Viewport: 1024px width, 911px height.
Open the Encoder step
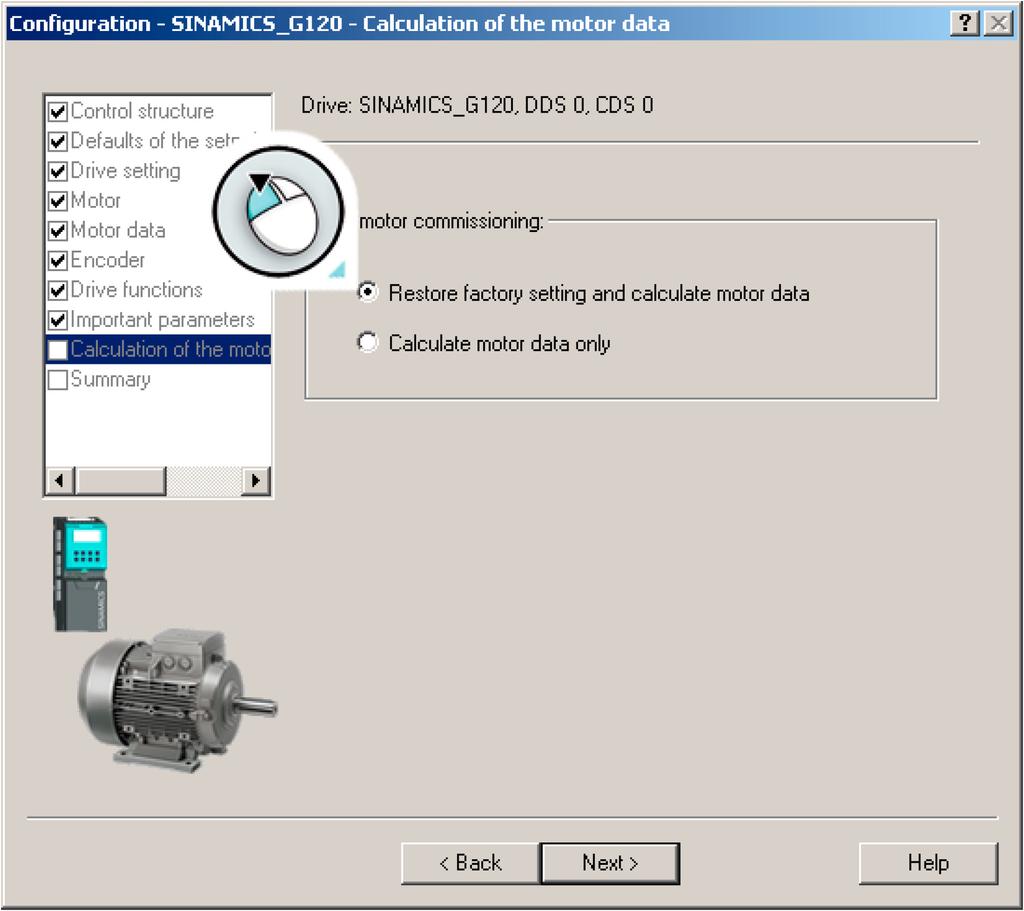108,260
